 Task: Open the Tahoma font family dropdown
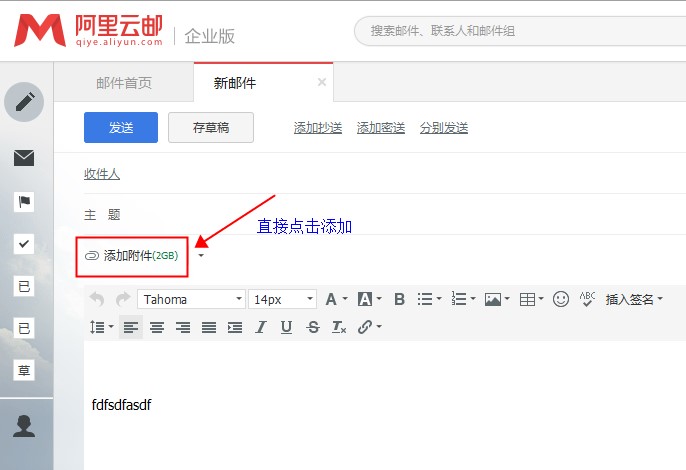pyautogui.click(x=192, y=299)
